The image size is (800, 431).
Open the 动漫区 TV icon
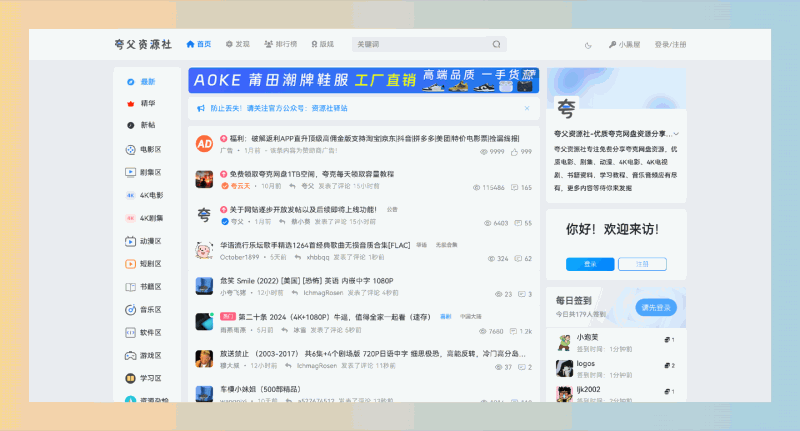(131, 241)
